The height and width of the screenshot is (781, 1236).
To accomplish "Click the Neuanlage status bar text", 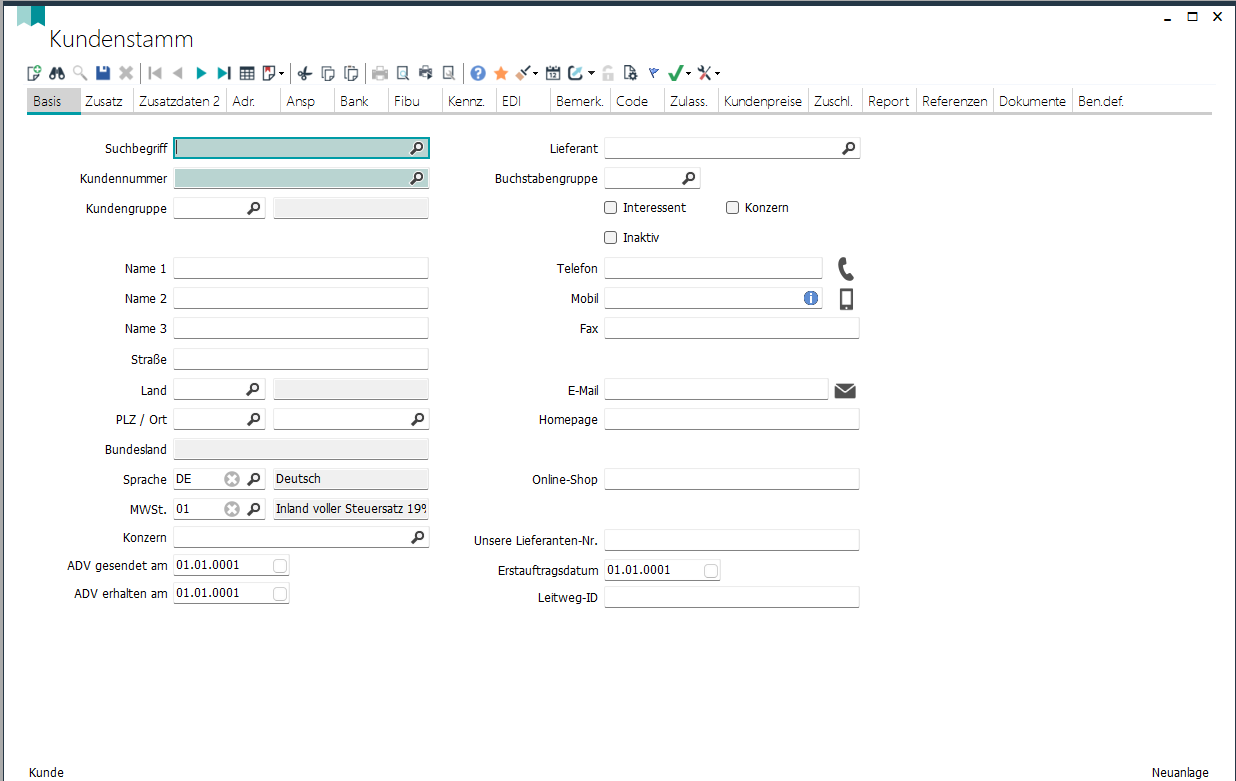I will click(1180, 773).
